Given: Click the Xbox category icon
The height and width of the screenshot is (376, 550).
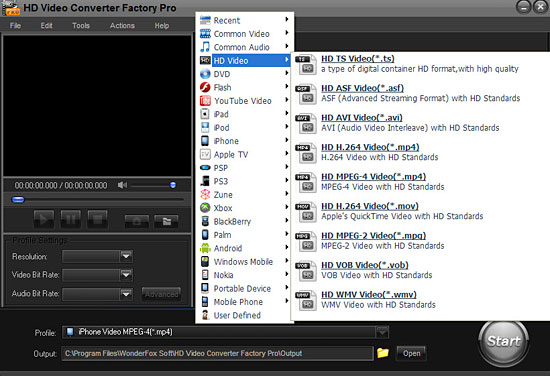Looking at the screenshot, I should [x=205, y=208].
